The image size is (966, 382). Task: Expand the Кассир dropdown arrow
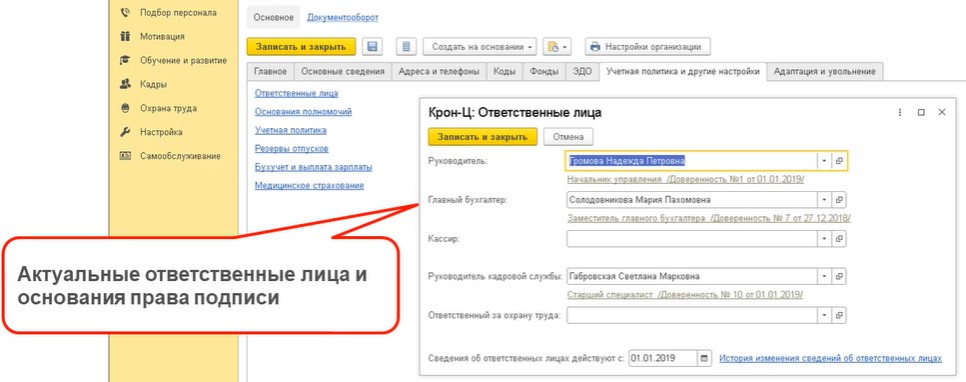824,239
